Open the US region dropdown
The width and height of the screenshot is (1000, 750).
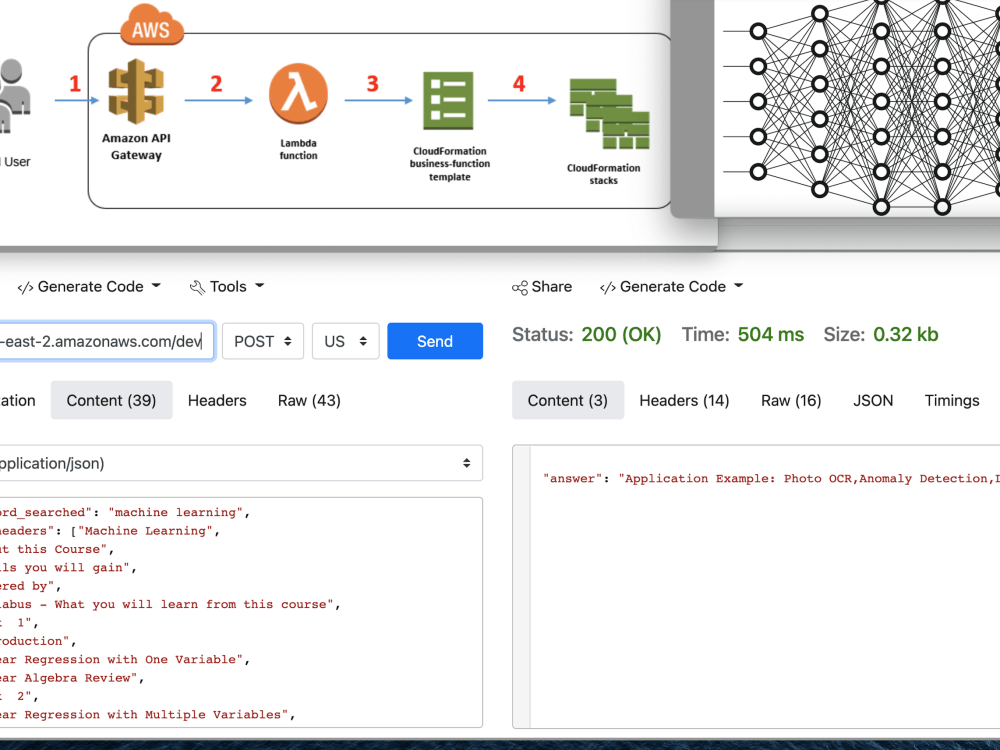[x=346, y=341]
